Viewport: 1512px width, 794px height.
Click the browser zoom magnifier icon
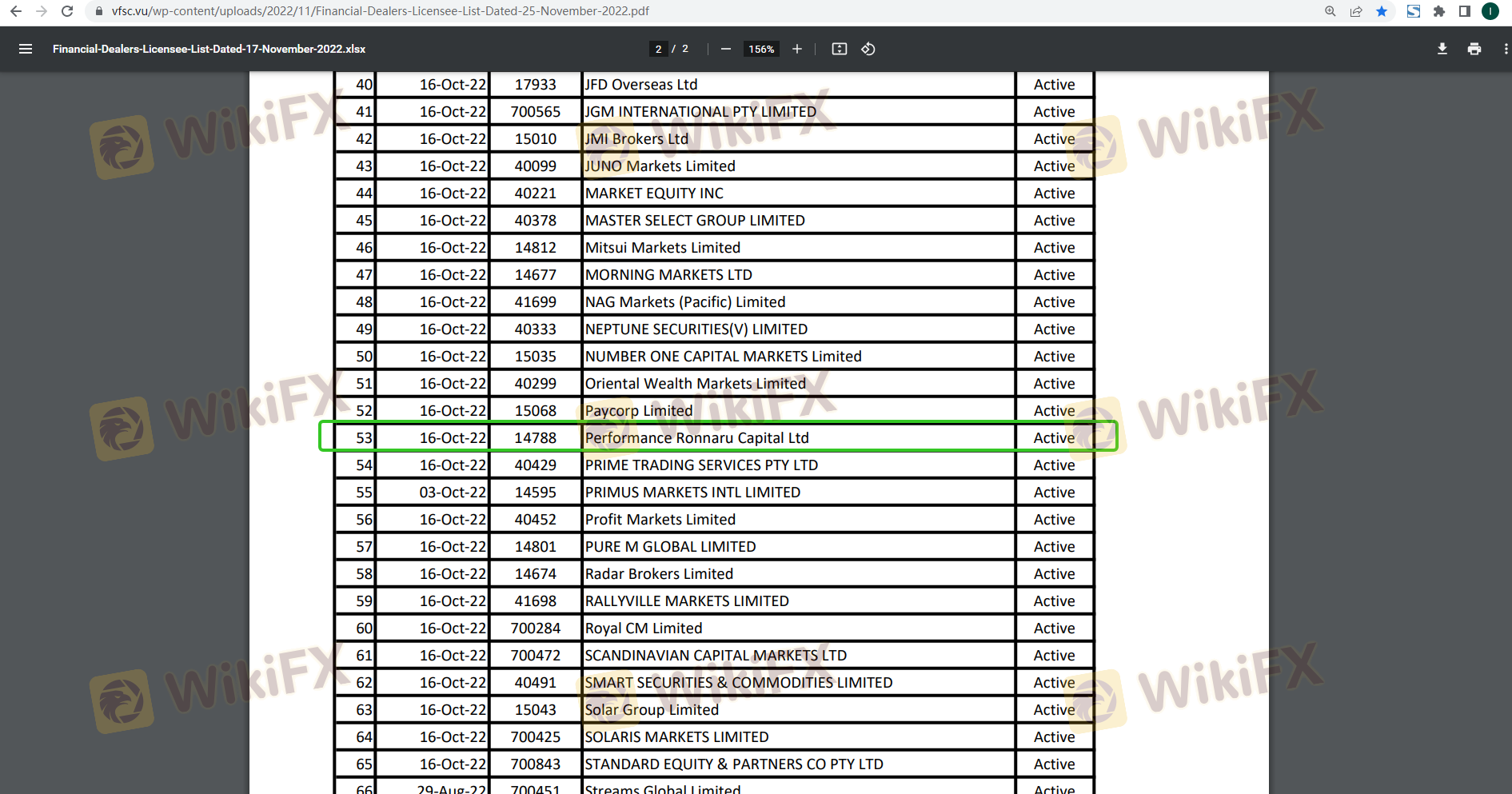1330,11
